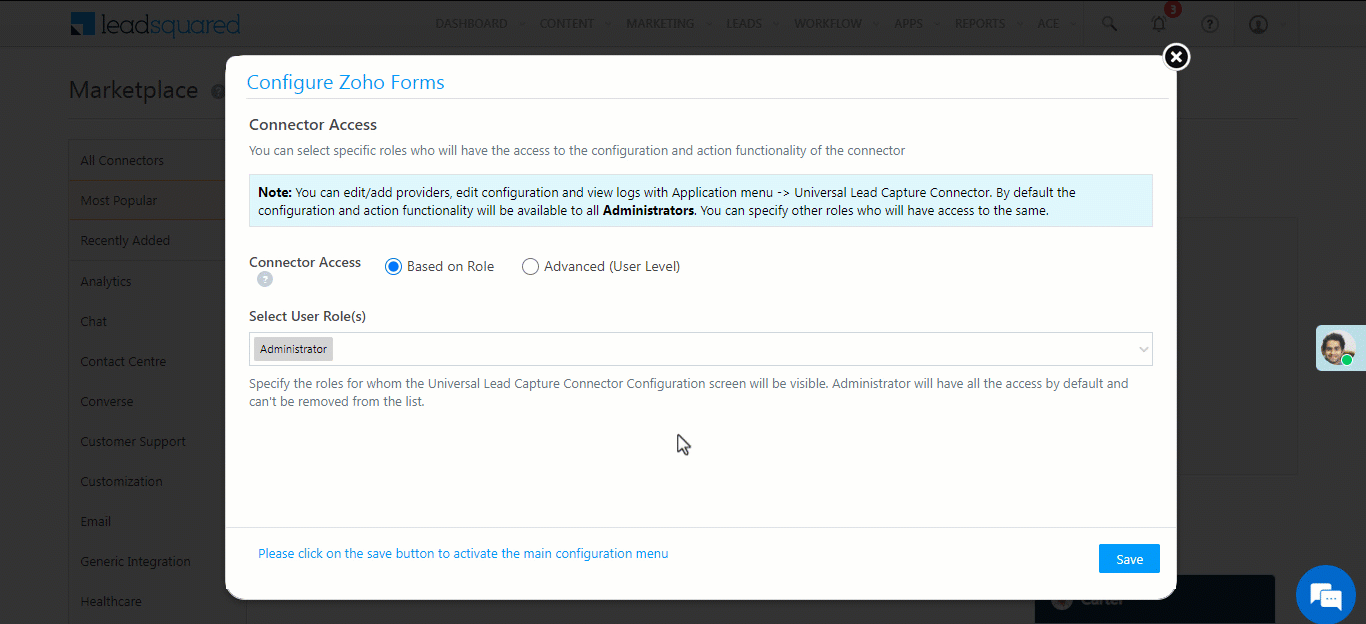The height and width of the screenshot is (624, 1366).
Task: Click the agent video avatar on right edge
Action: pos(1341,347)
